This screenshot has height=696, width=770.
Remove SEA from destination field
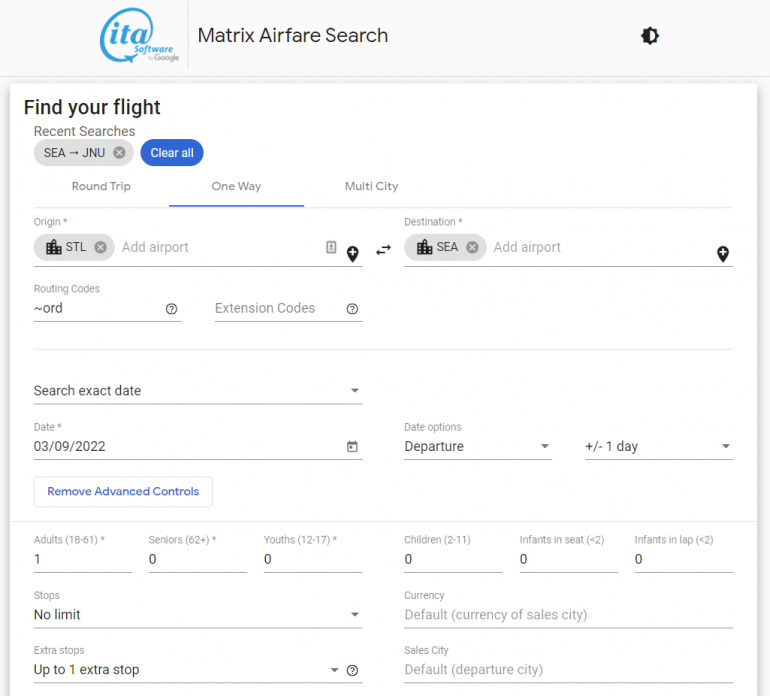coord(472,247)
